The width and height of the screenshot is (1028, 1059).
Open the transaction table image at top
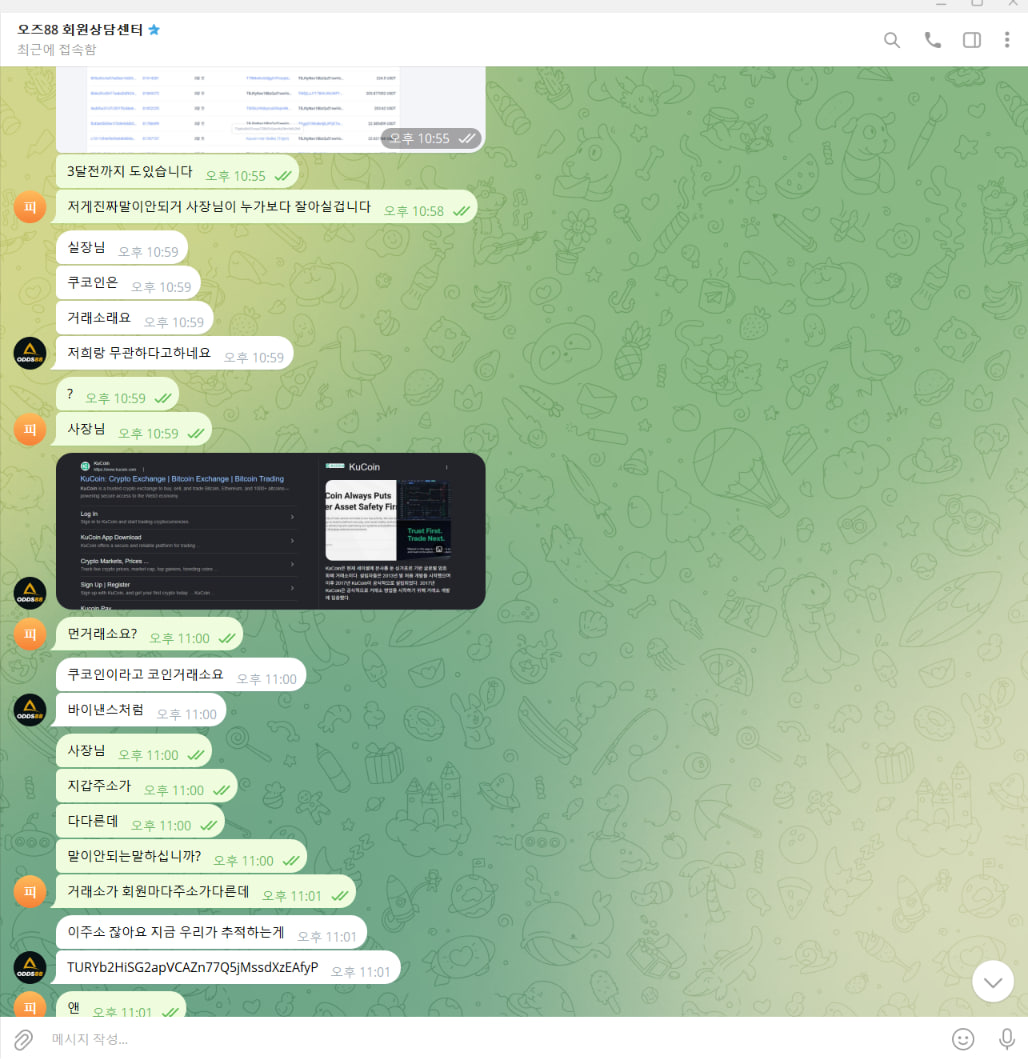[271, 109]
